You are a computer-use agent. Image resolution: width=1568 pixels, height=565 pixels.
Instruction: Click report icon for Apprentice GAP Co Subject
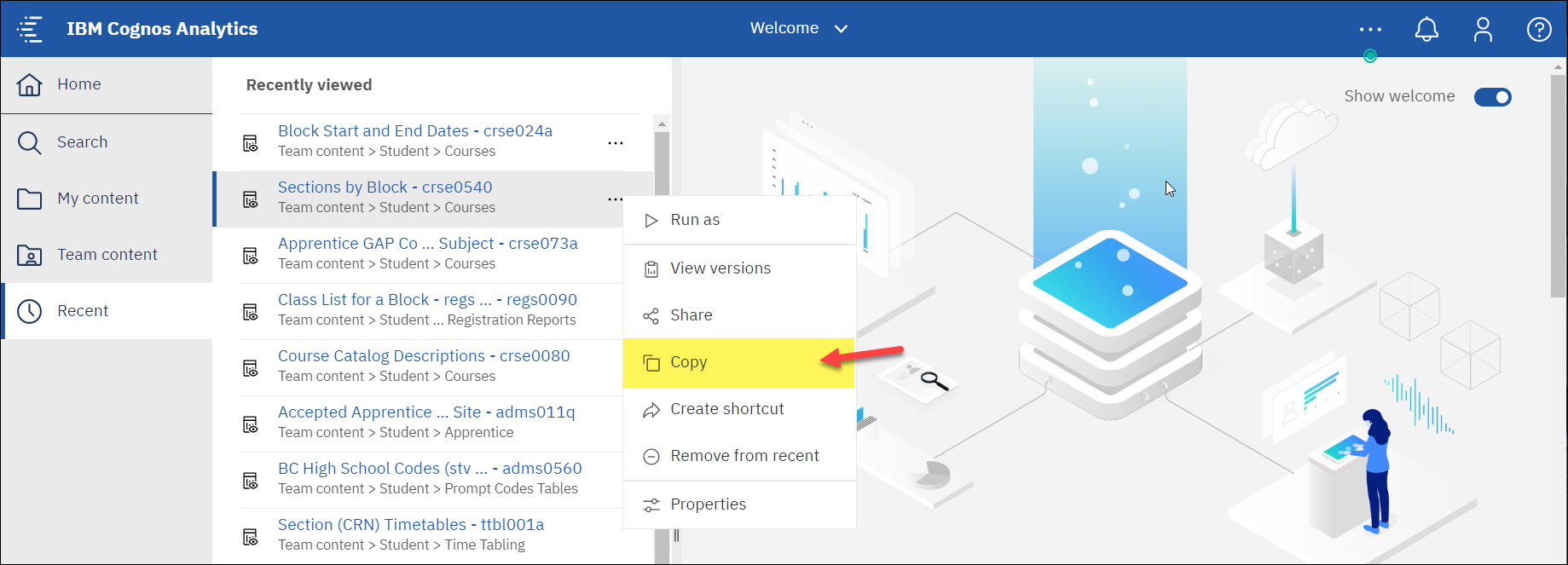tap(251, 256)
